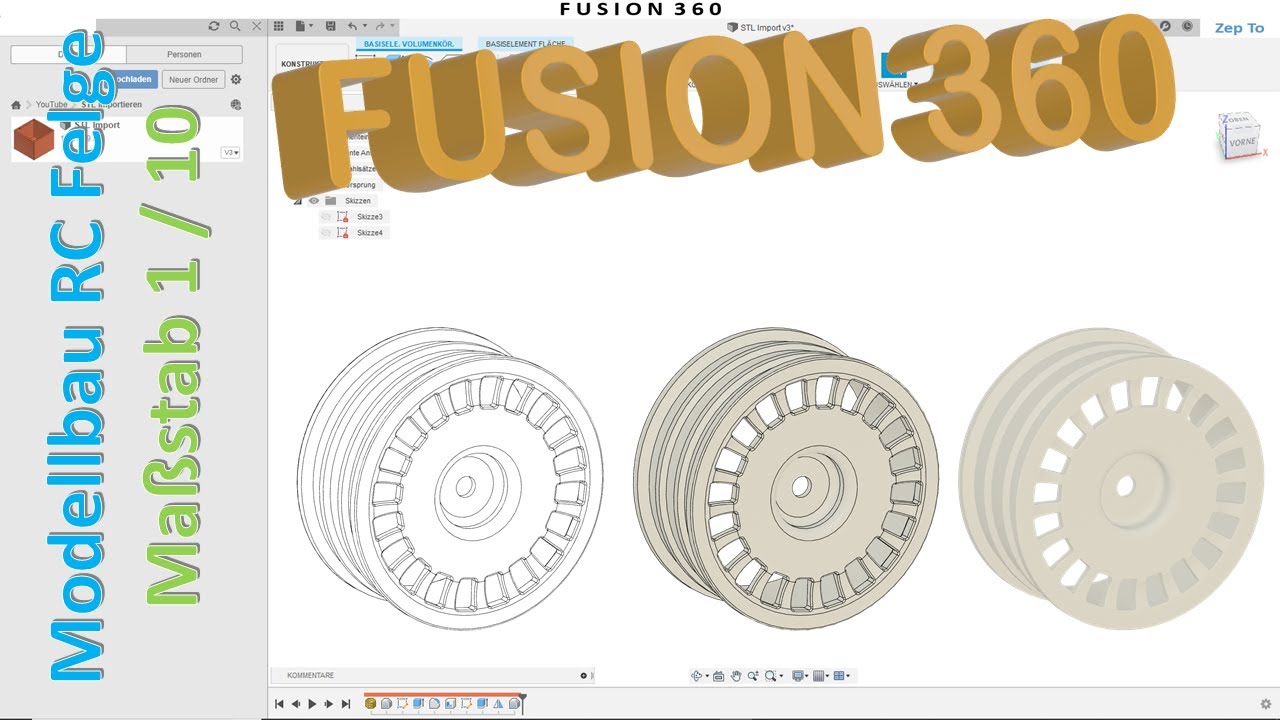Viewport: 1280px width, 720px height.
Task: Open the STL Import design thumbnail
Action: pyautogui.click(x=34, y=139)
